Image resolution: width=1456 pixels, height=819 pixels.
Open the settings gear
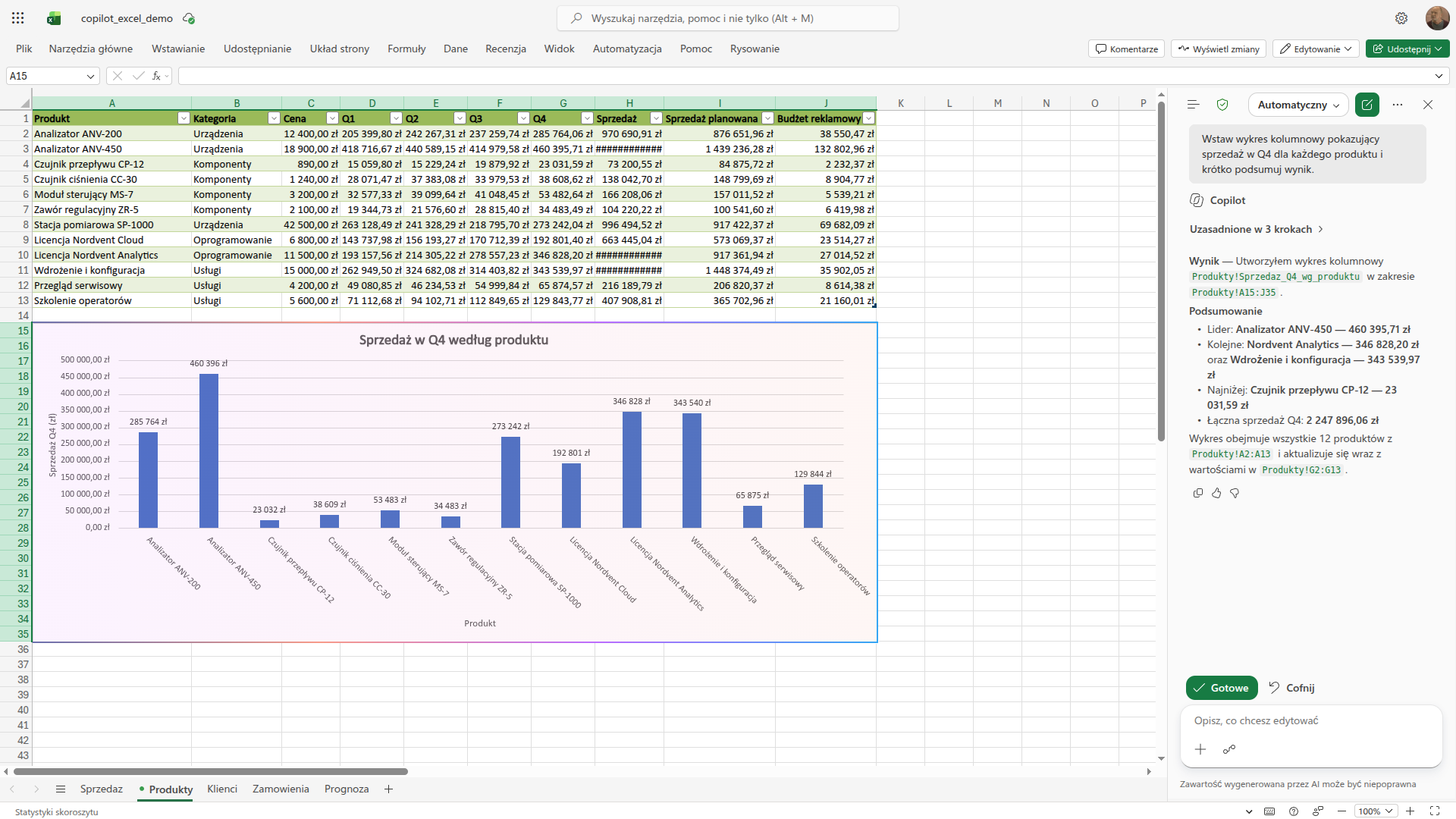click(x=1401, y=18)
